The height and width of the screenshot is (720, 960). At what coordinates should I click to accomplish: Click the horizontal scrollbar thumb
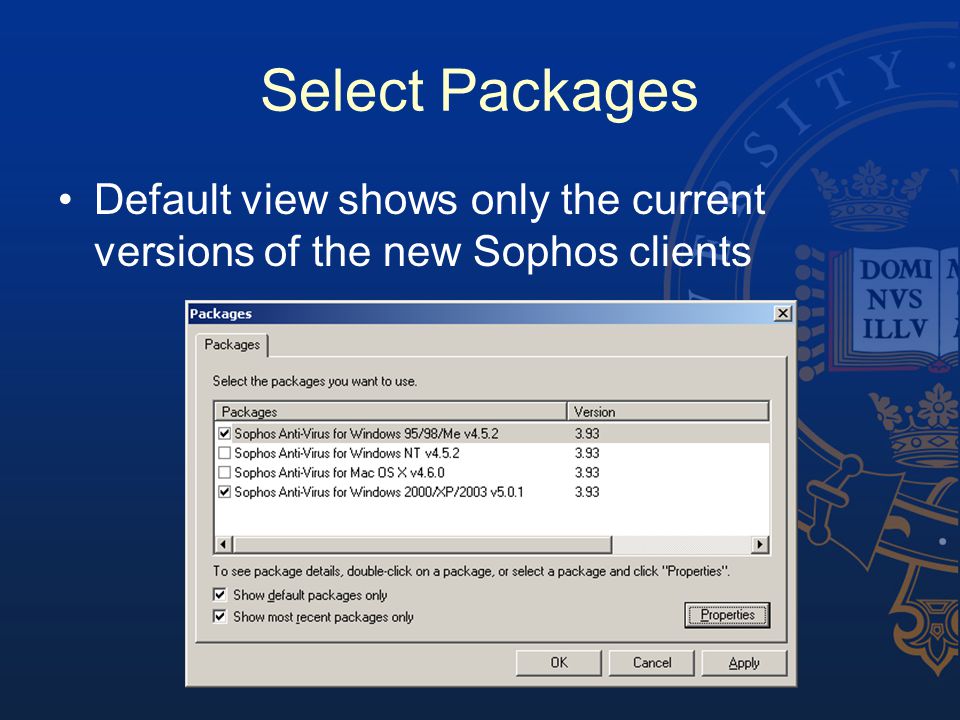[422, 544]
